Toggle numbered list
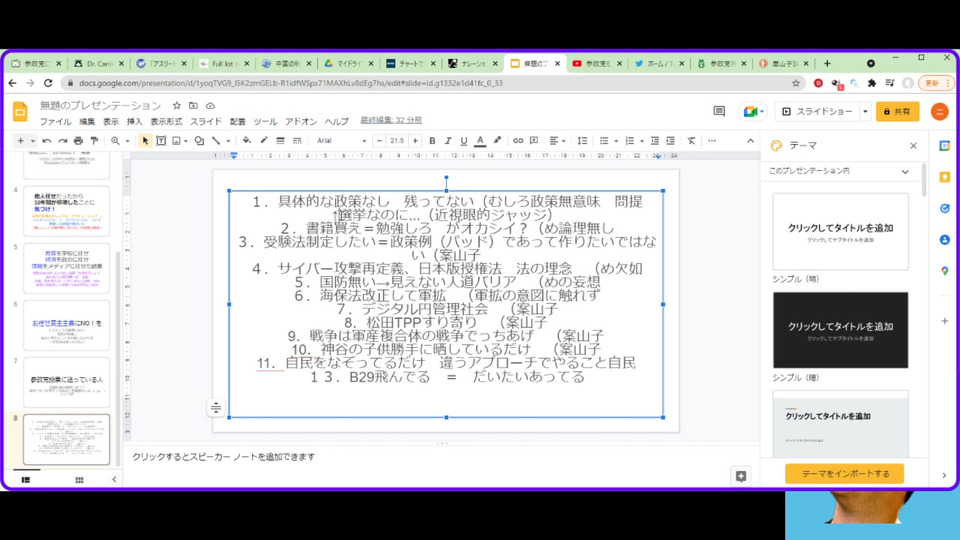 click(x=629, y=141)
